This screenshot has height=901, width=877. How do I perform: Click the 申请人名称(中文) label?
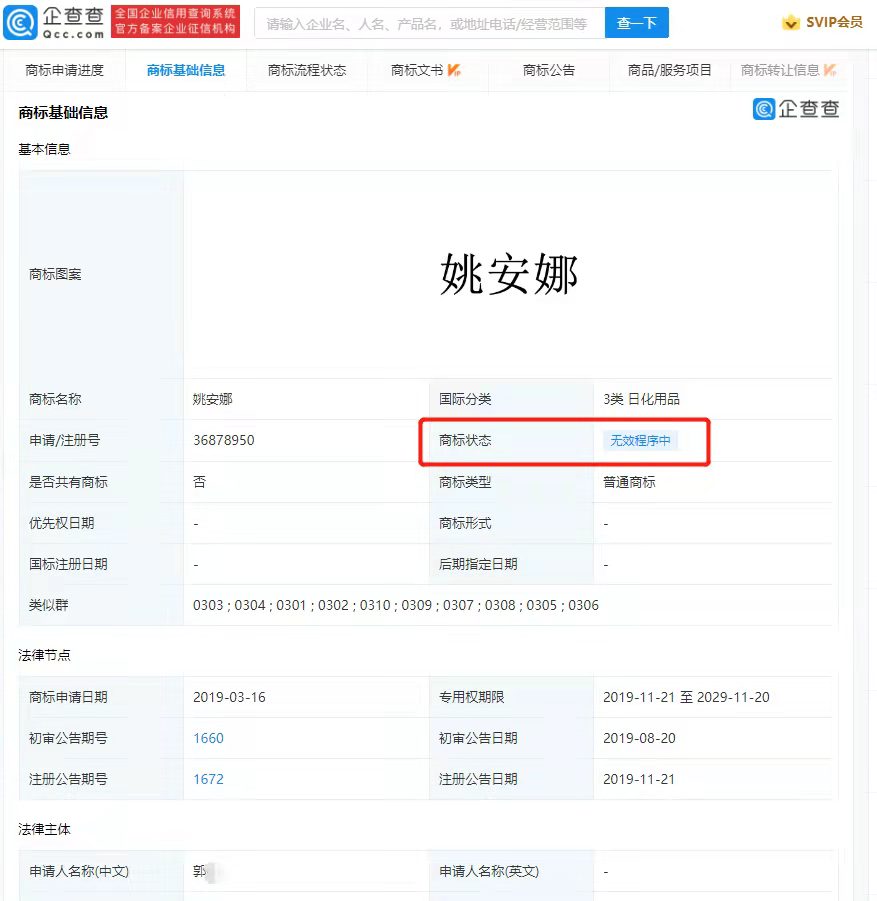point(79,871)
